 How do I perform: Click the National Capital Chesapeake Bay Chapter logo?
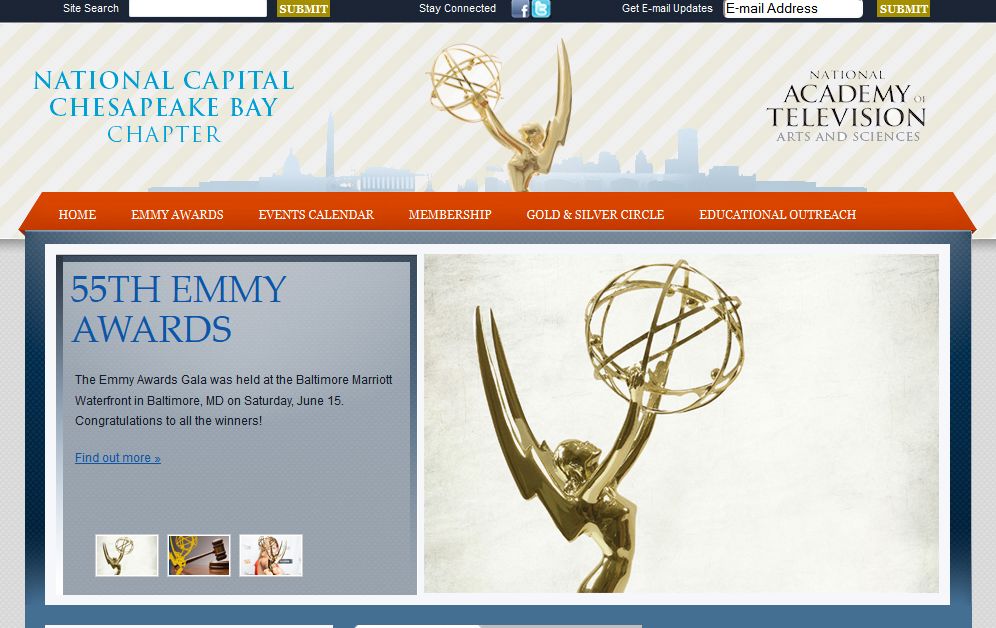[164, 107]
